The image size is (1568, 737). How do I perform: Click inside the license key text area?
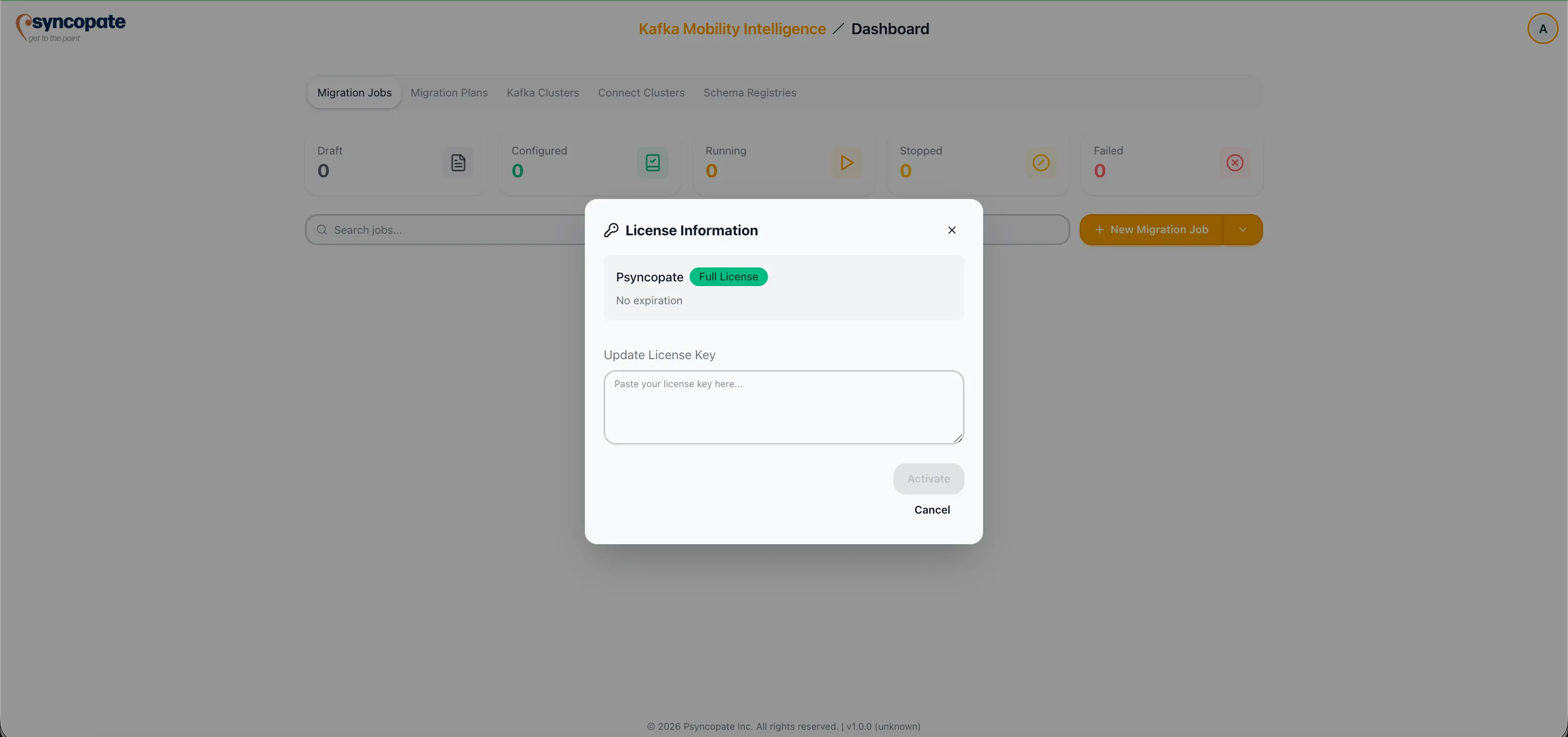click(x=783, y=406)
